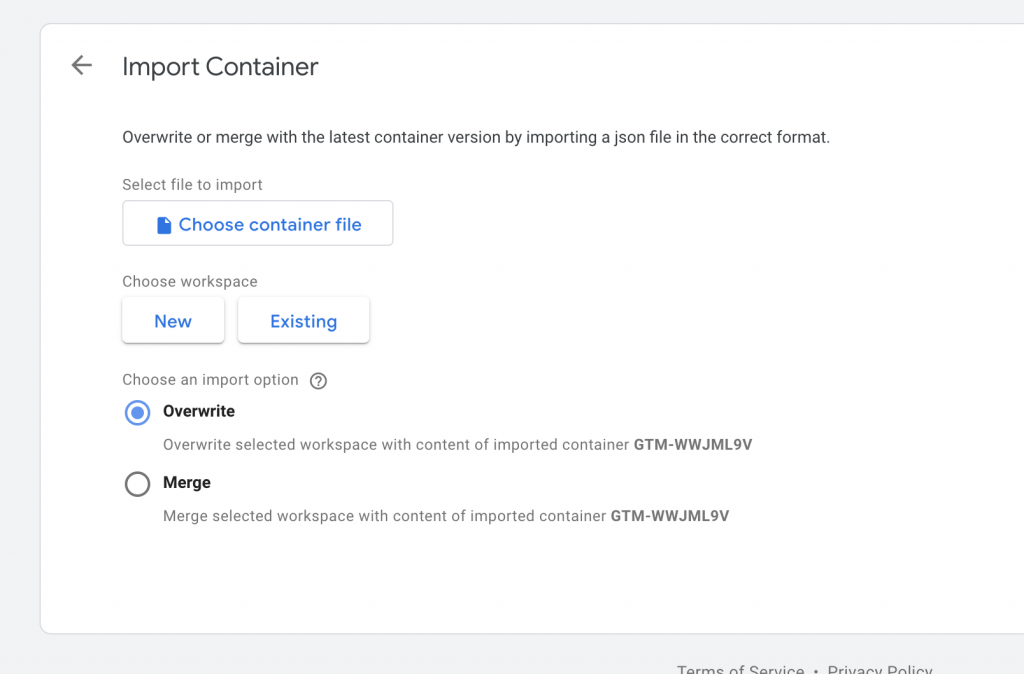
Task: Select the Merge radio option
Action: 137,484
